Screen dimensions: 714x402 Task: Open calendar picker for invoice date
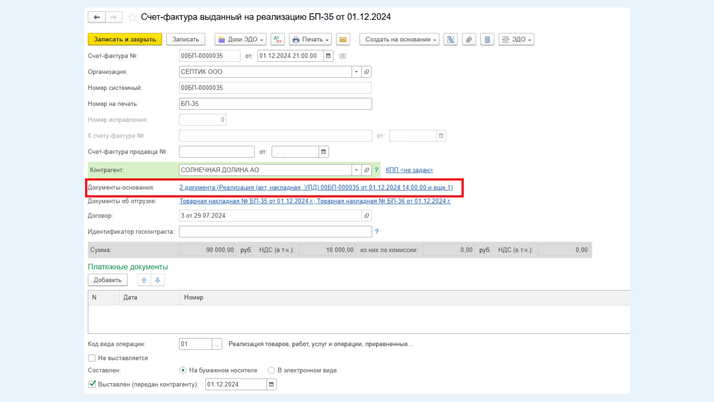coord(328,56)
